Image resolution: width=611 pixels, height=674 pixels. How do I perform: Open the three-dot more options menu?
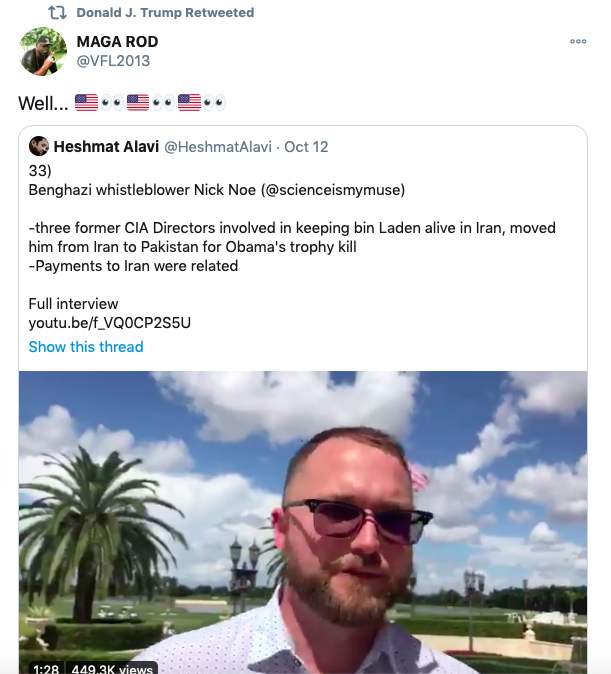pyautogui.click(x=578, y=41)
